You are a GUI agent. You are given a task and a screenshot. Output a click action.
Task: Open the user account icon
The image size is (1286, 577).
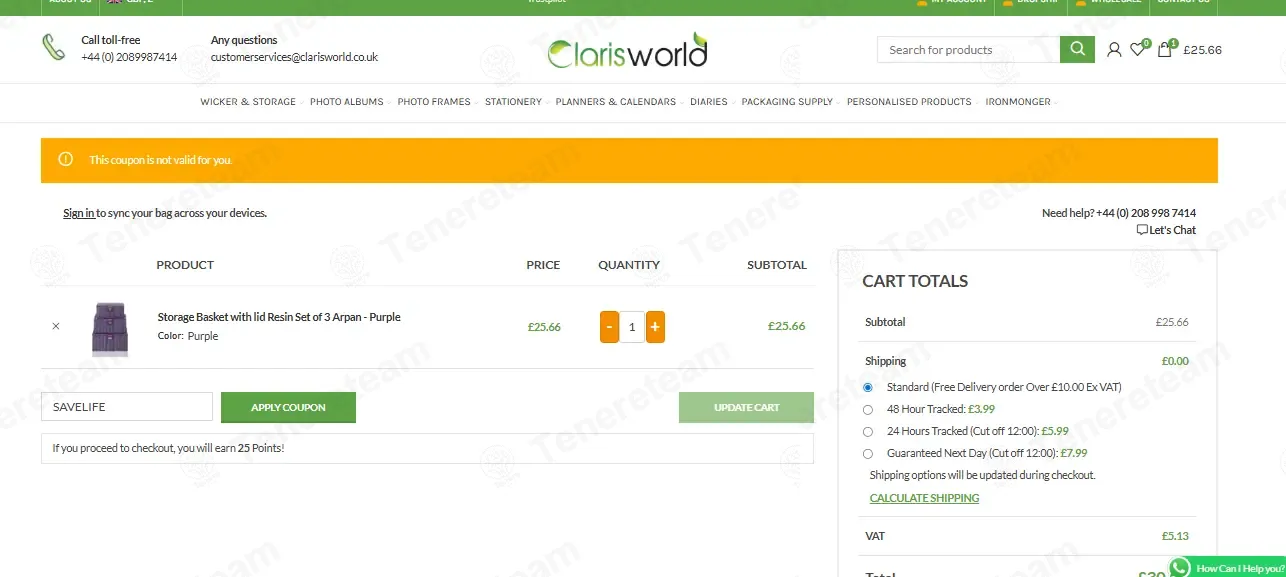[1114, 49]
